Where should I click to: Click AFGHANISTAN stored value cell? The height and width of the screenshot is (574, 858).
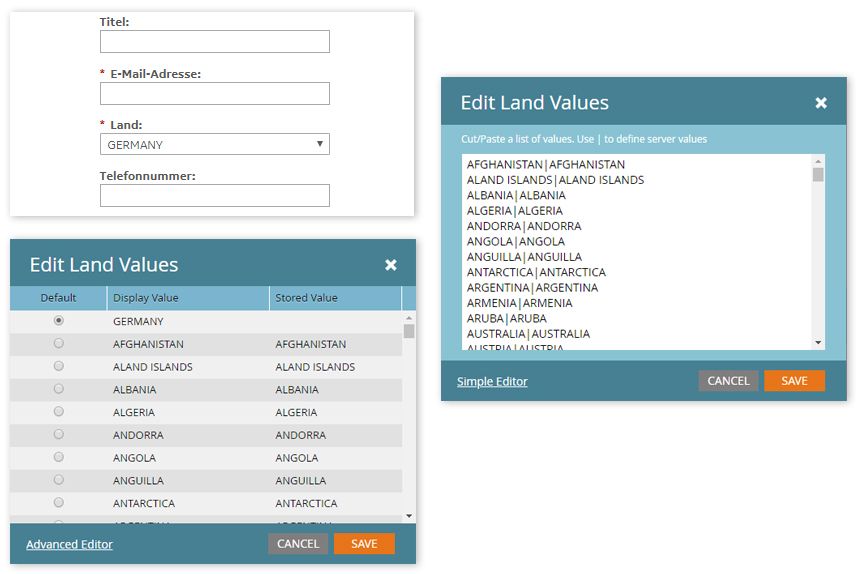335,344
